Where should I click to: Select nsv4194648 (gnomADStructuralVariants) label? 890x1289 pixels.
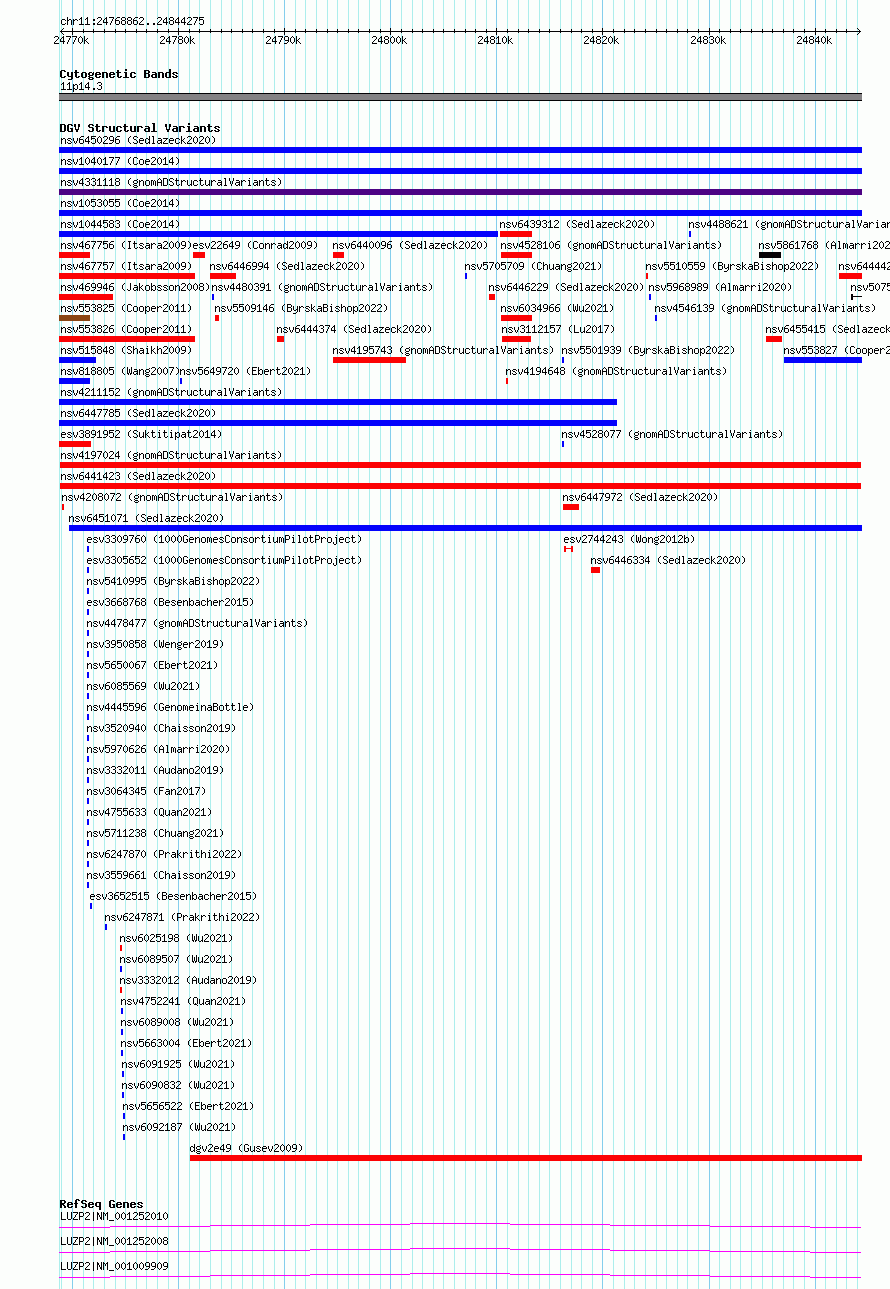tap(616, 371)
